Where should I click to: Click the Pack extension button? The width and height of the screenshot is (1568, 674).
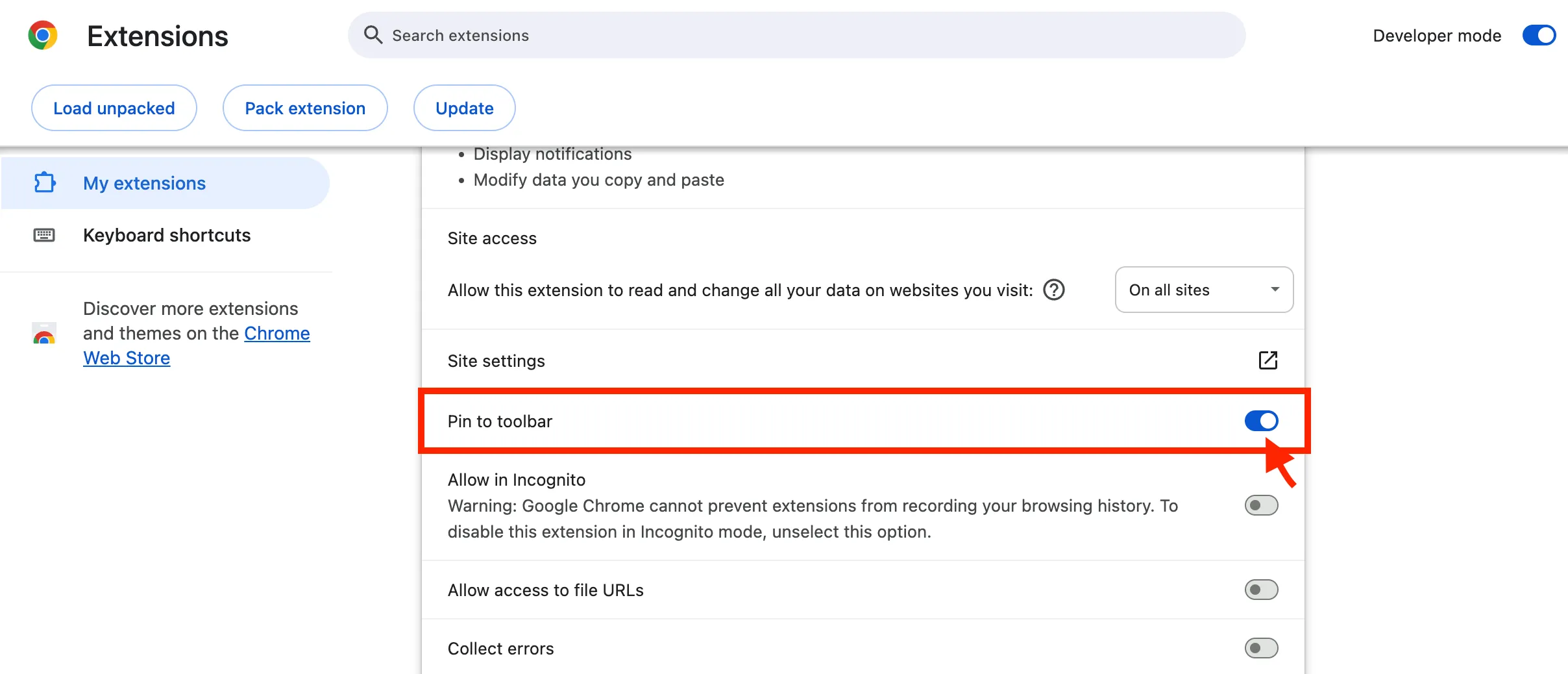tap(305, 108)
